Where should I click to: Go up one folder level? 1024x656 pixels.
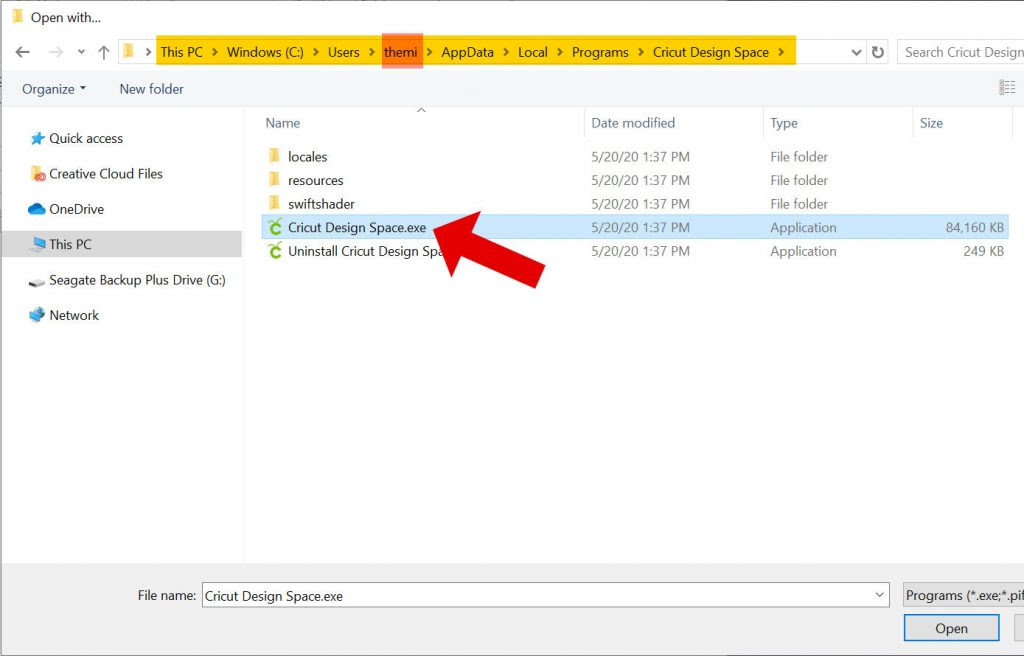tap(103, 52)
